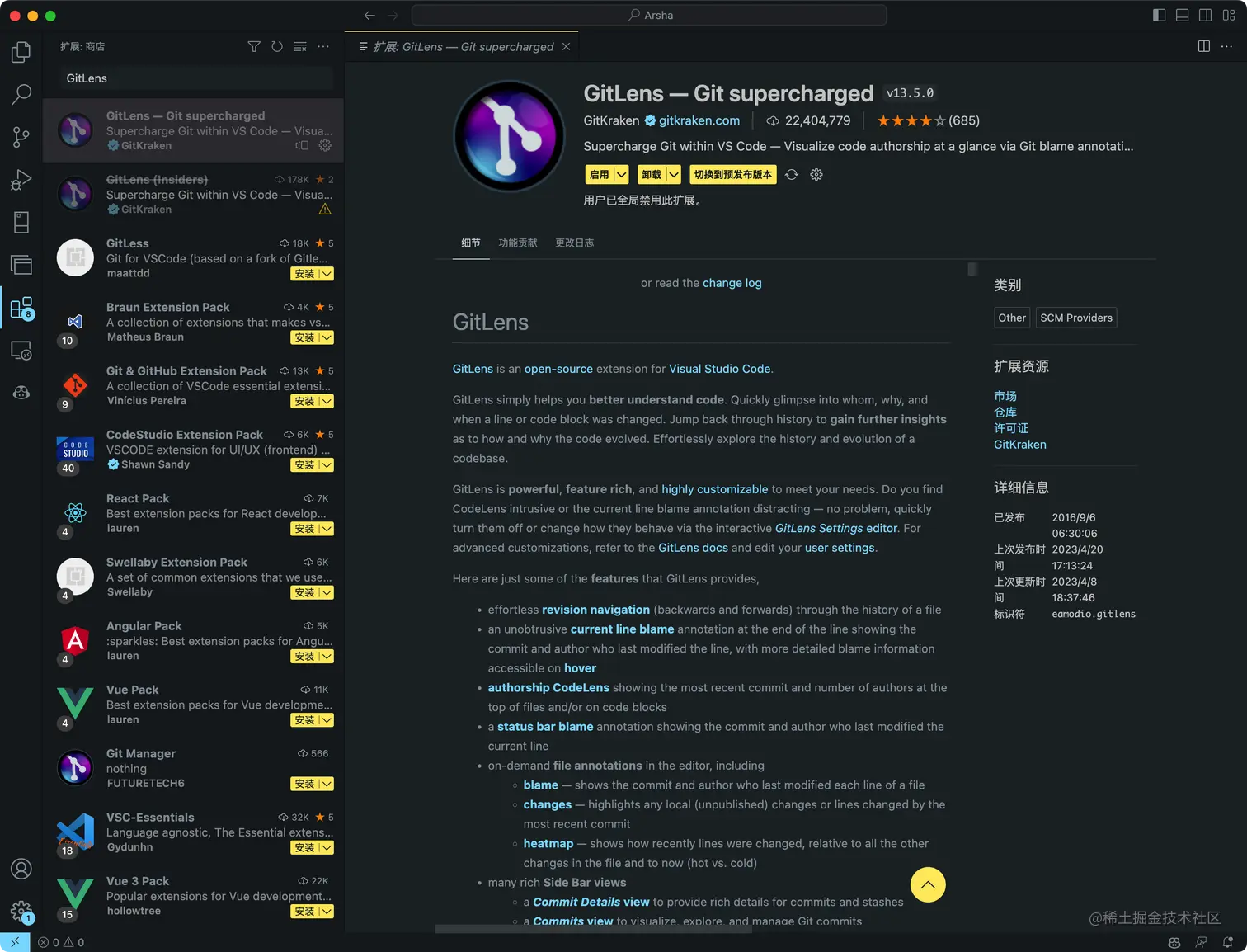Viewport: 1247px width, 952px height.
Task: Split the editor right
Action: pos(1204,46)
